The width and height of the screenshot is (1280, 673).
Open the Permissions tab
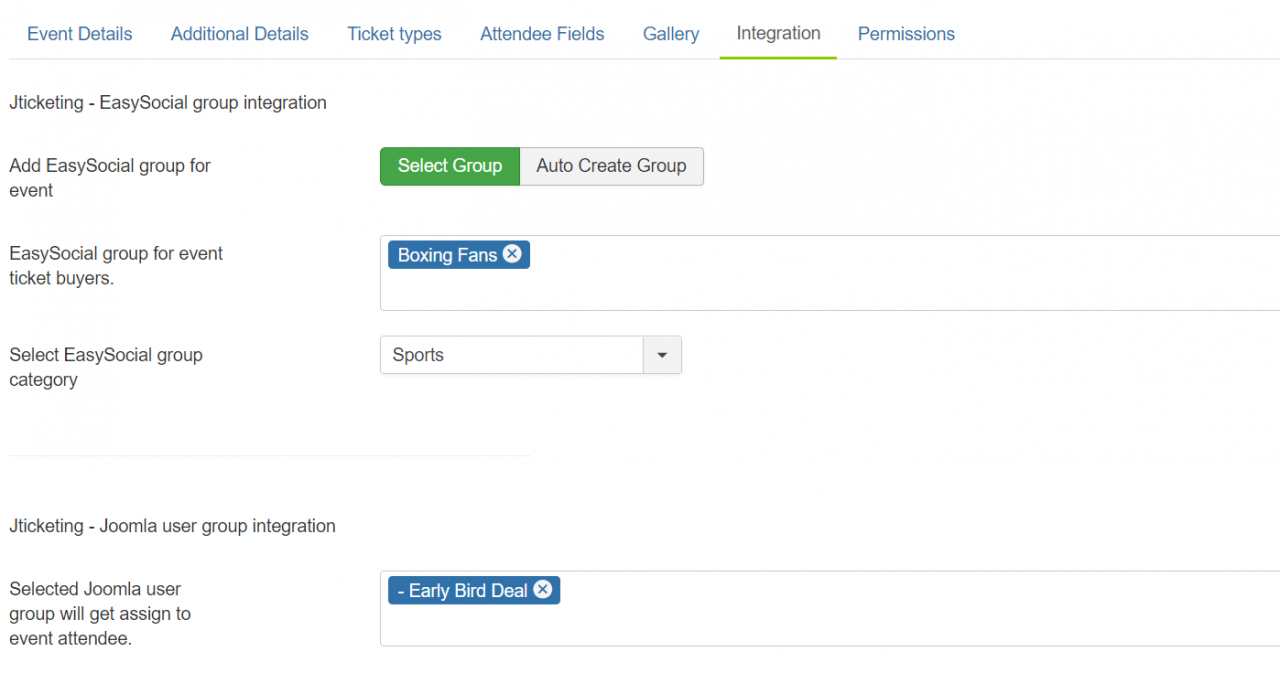(906, 34)
